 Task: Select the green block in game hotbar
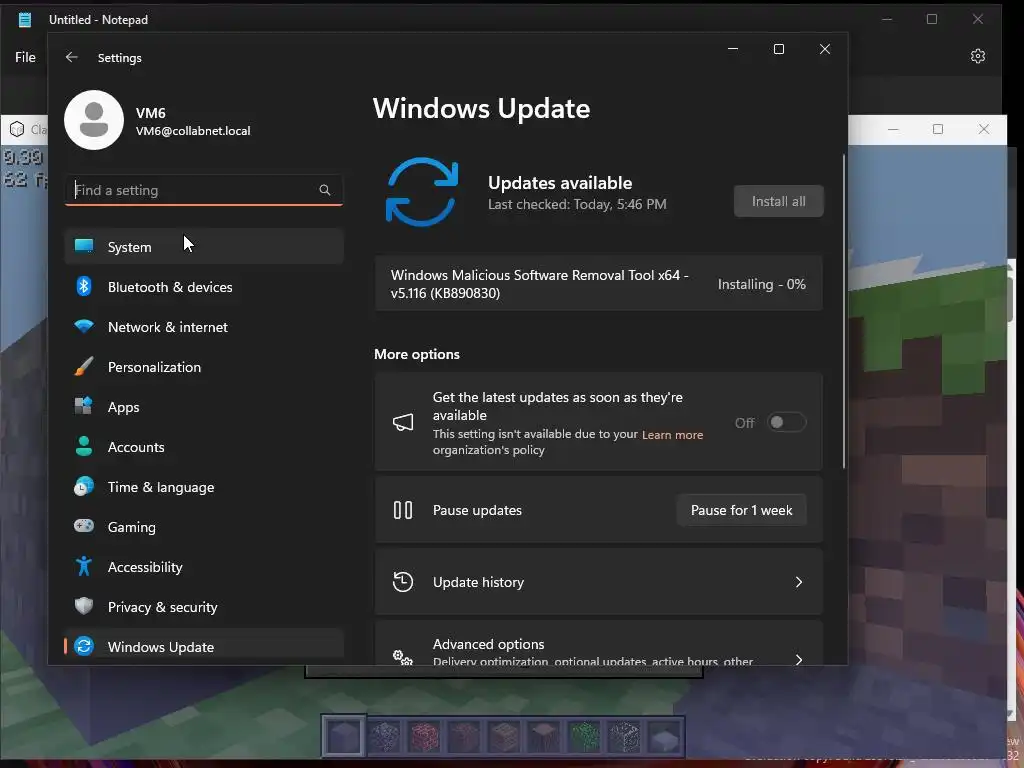(x=584, y=737)
